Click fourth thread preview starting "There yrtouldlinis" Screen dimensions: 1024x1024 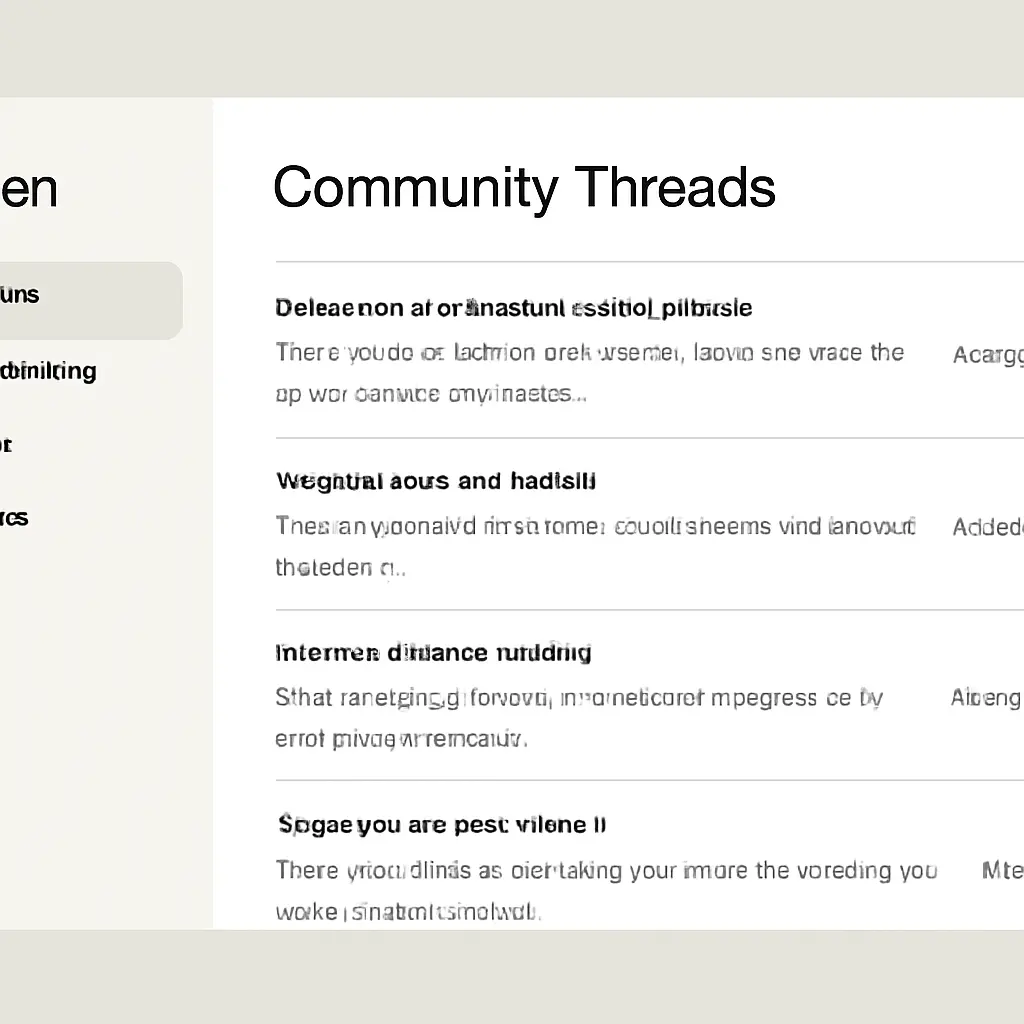coord(606,870)
